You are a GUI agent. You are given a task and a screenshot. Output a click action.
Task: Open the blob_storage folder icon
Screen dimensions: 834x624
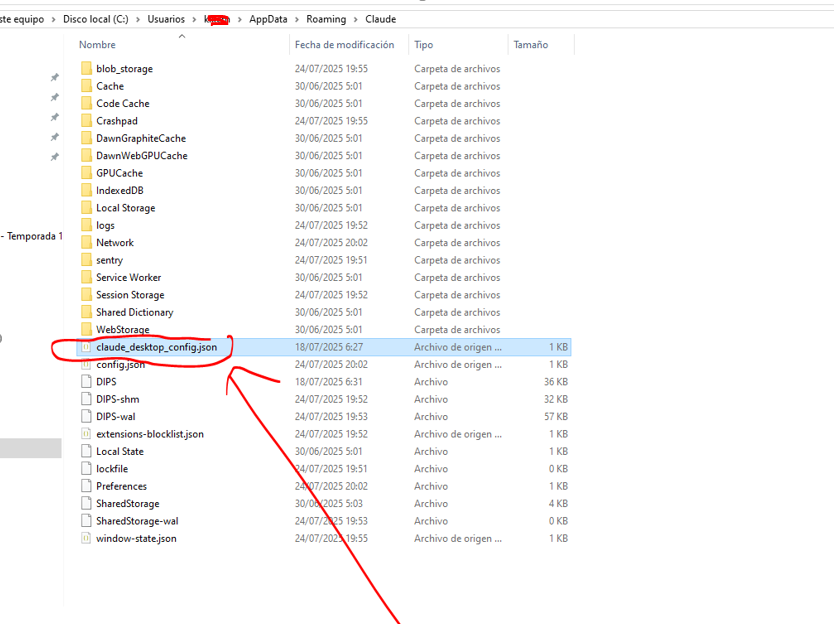[86, 69]
